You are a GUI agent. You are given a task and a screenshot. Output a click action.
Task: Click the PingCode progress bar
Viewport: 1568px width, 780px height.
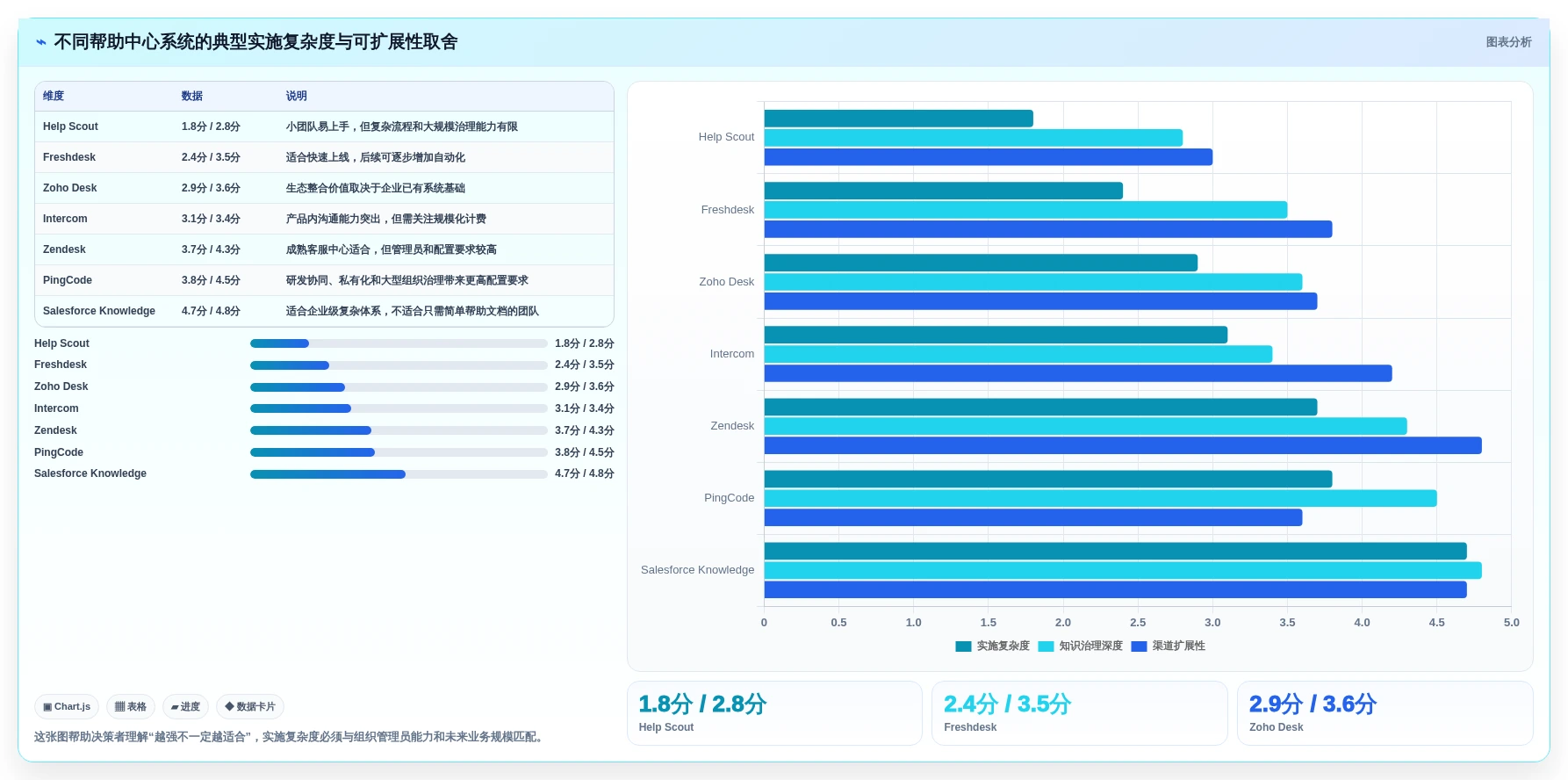[399, 452]
